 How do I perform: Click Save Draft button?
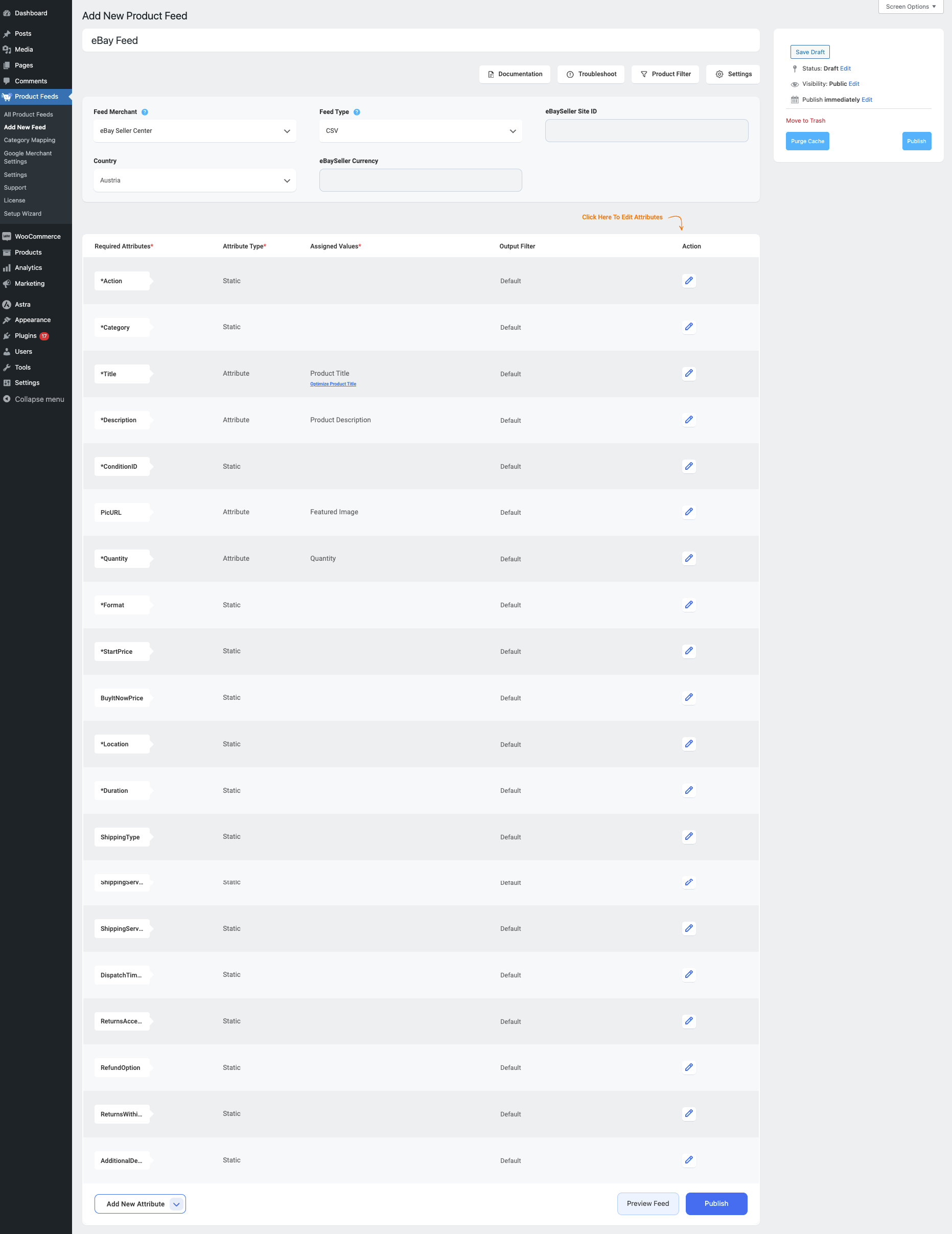809,52
